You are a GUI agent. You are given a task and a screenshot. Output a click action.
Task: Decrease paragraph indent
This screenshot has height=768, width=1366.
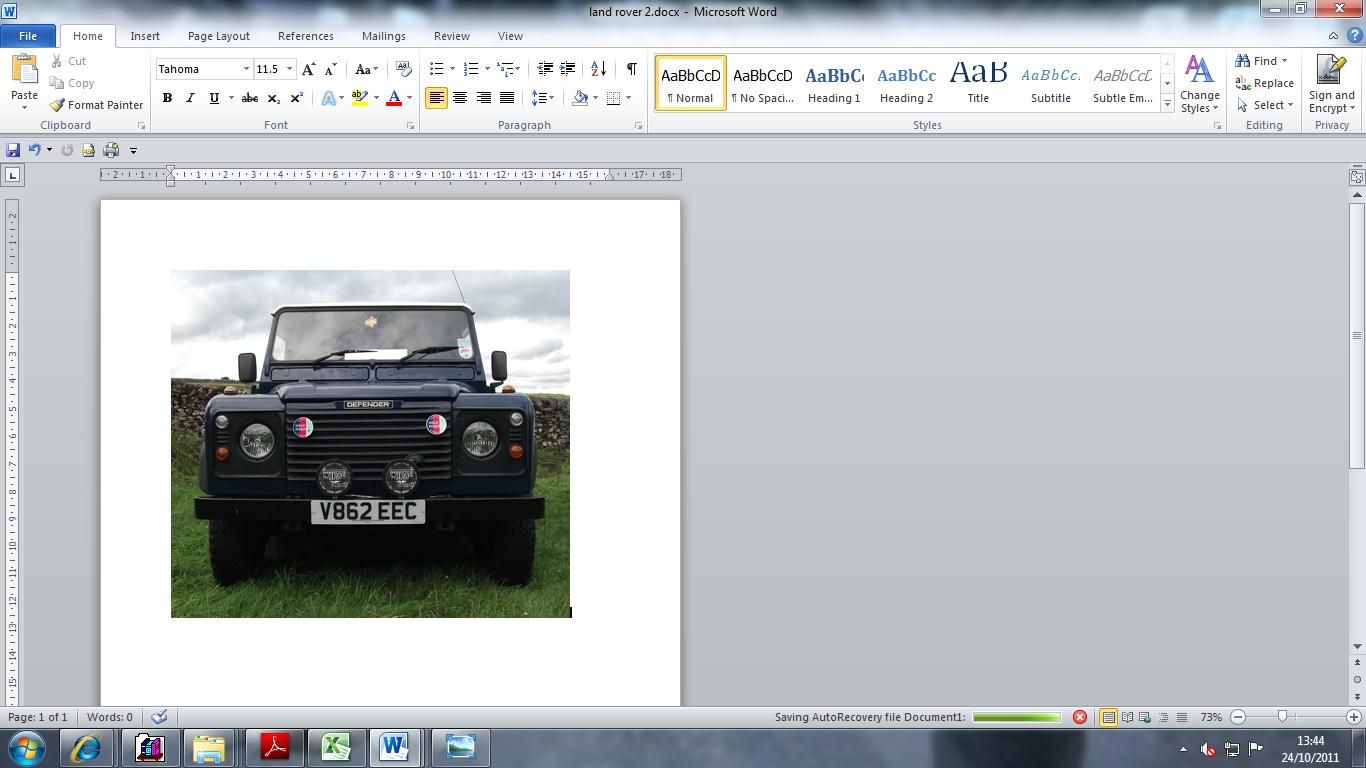tap(545, 69)
